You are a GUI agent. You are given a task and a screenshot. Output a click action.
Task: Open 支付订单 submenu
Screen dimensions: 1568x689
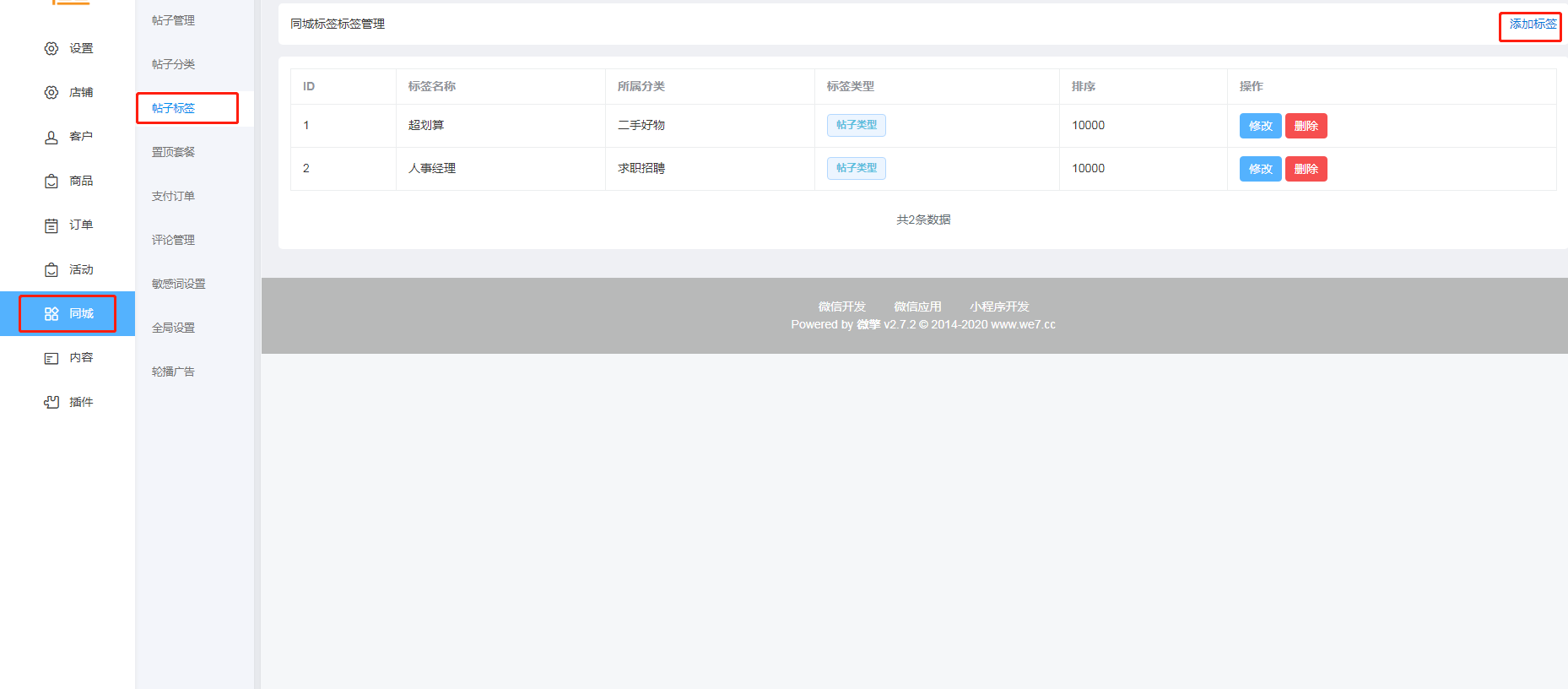pos(173,196)
